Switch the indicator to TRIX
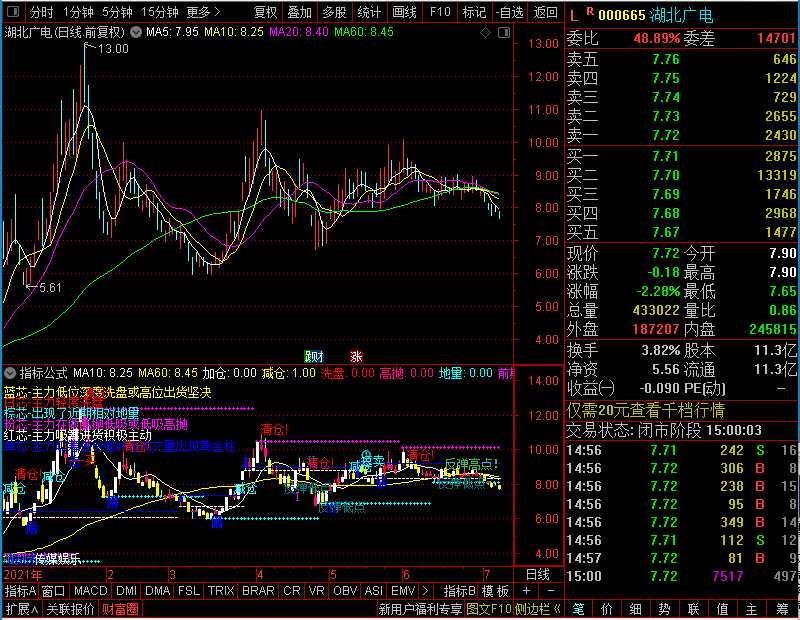Viewport: 800px width, 620px height. pyautogui.click(x=221, y=591)
